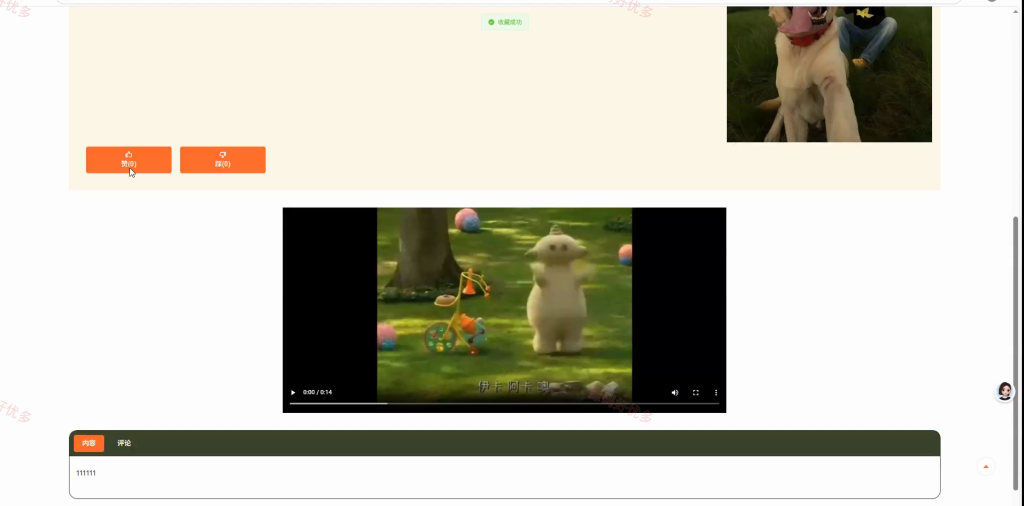1024x506 pixels.
Task: Click the 收藏成功 success notification
Action: pos(505,22)
